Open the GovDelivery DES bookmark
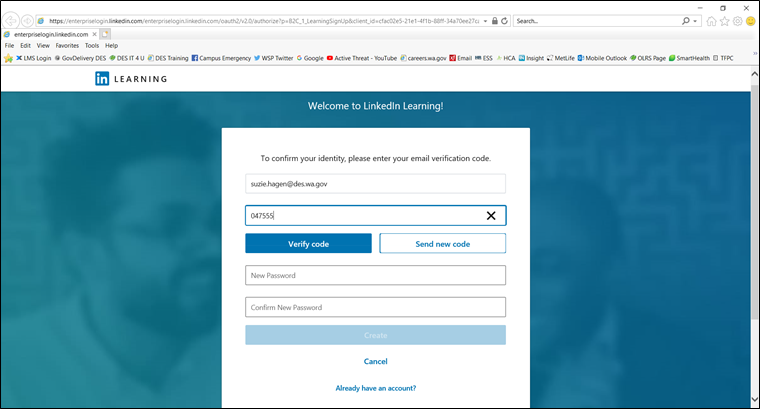760x409 pixels. click(80, 58)
